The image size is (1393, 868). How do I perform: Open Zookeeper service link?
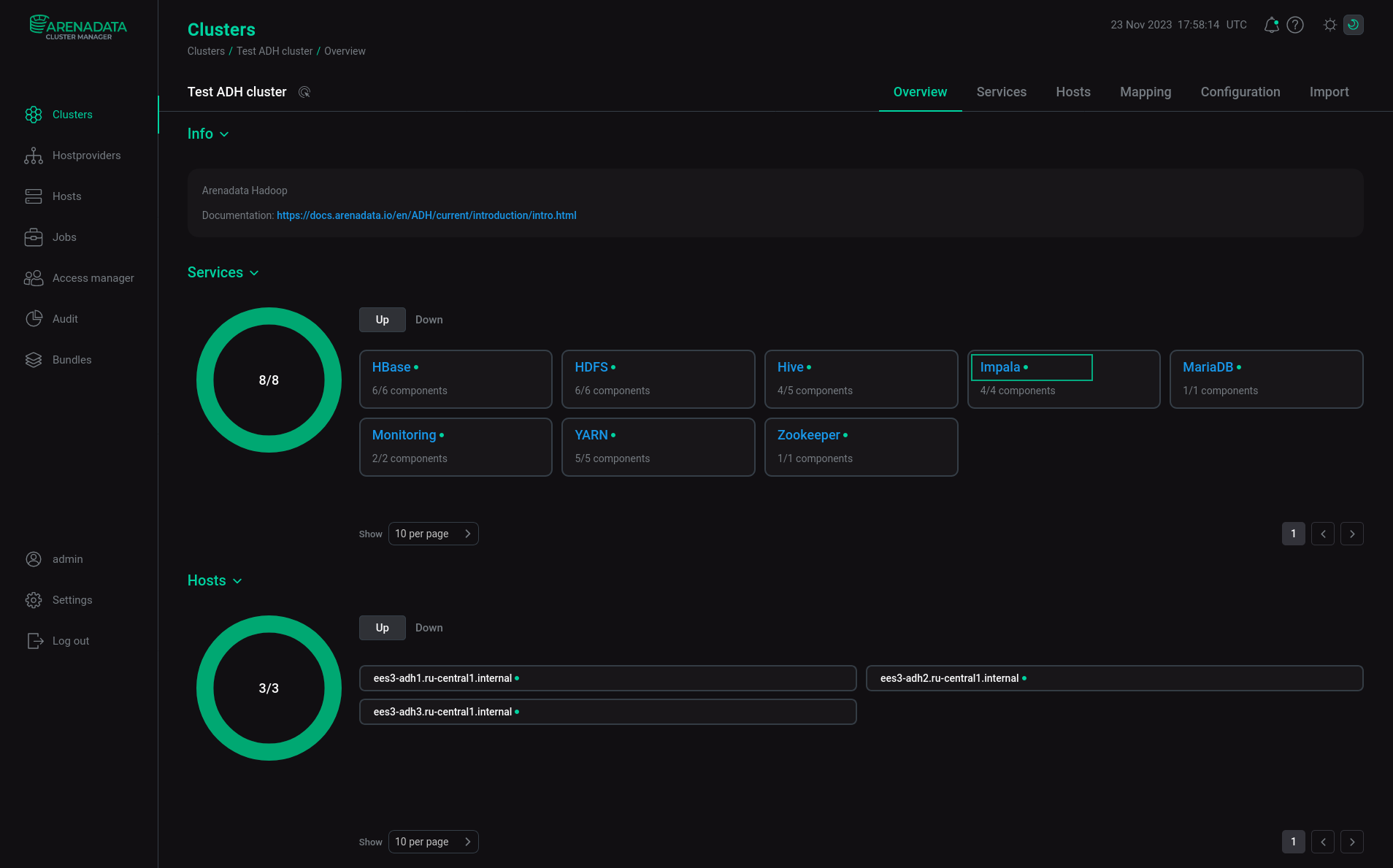tap(809, 435)
